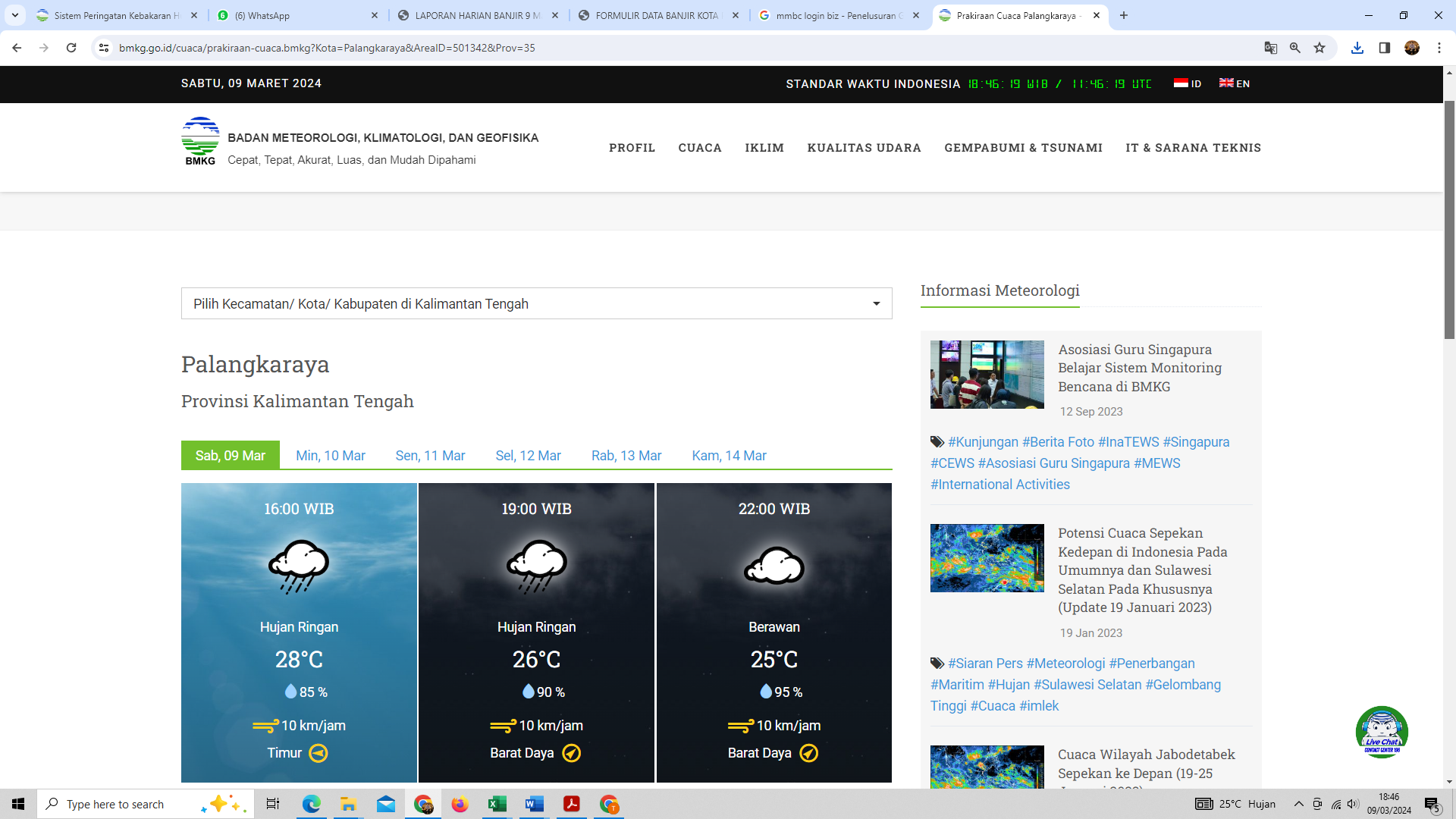Open the GEMPABUMI & TSUNAMI menu
The height and width of the screenshot is (819, 1456).
(1023, 148)
